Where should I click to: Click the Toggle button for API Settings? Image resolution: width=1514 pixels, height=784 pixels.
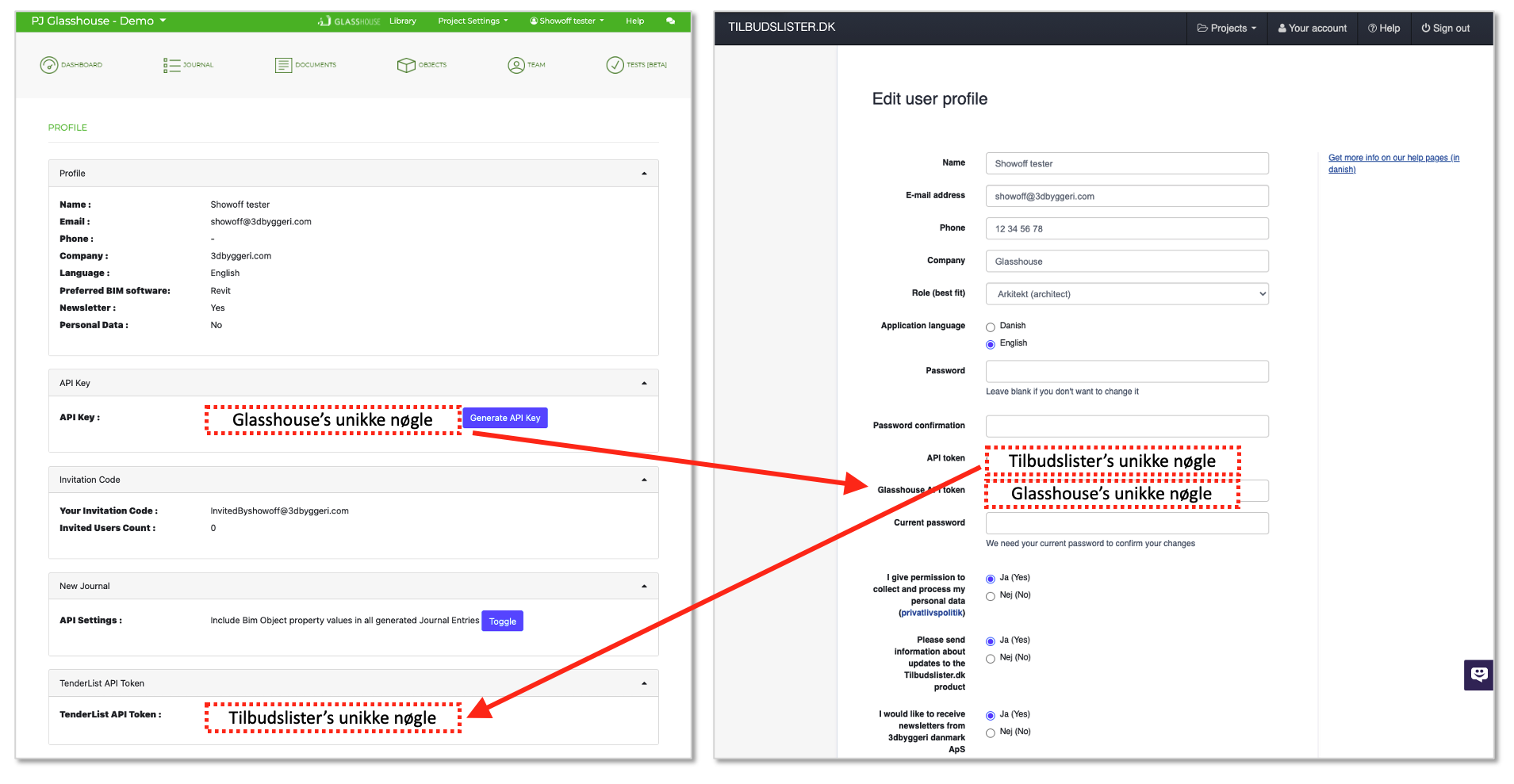[503, 621]
